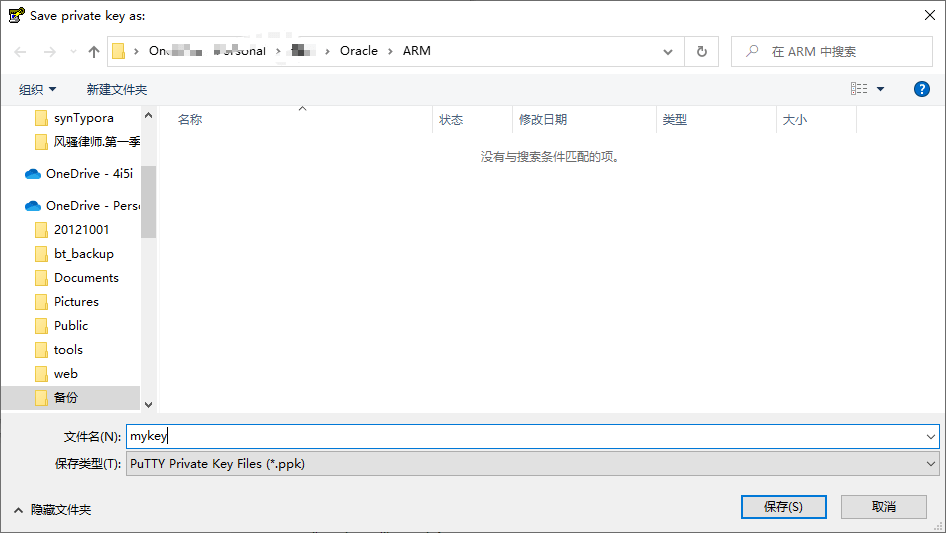Screen dimensions: 946x533
Task: Go up one folder level
Action: tap(94, 52)
